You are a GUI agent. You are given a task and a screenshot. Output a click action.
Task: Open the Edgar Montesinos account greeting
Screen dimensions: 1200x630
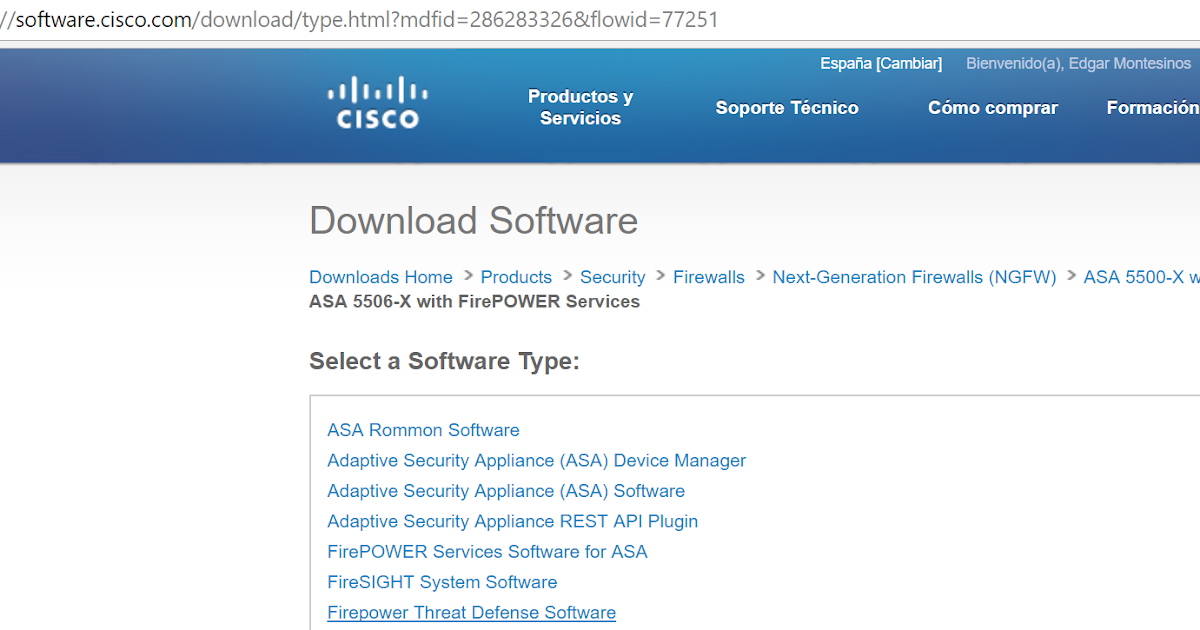1078,63
